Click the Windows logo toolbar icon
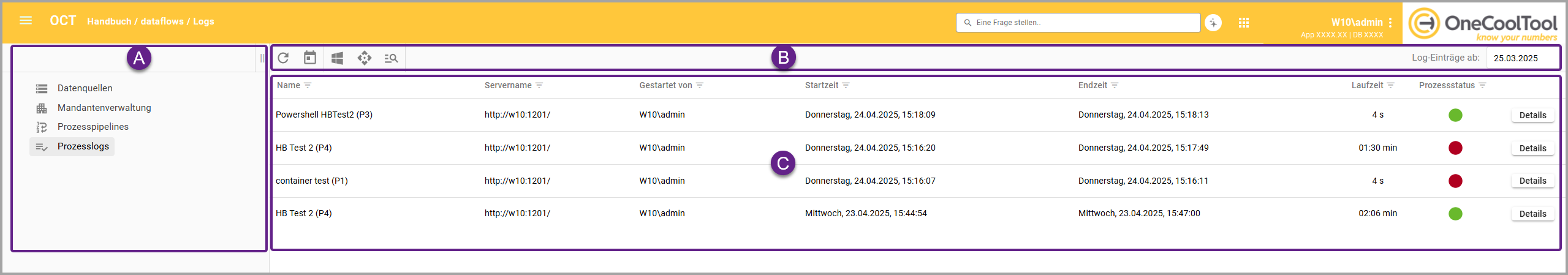This screenshot has height=275, width=1568. [x=337, y=58]
